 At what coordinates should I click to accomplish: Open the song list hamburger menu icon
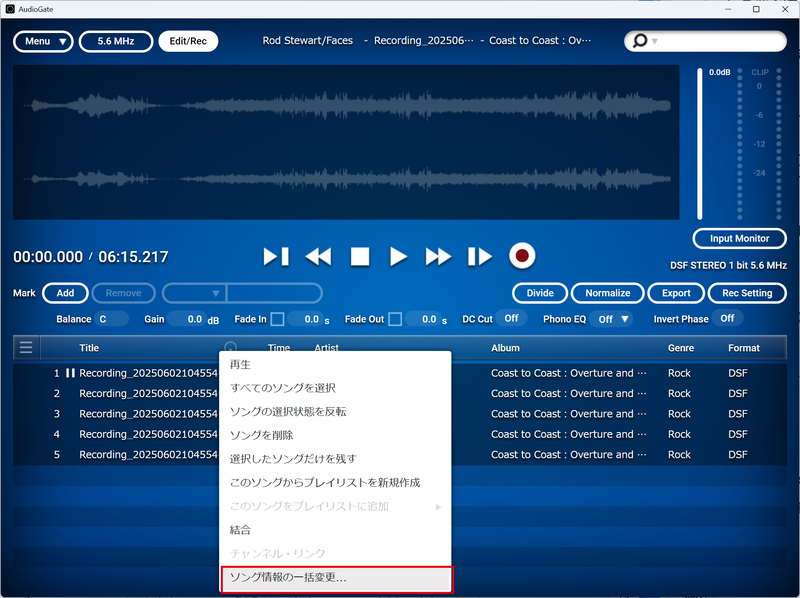pos(26,347)
